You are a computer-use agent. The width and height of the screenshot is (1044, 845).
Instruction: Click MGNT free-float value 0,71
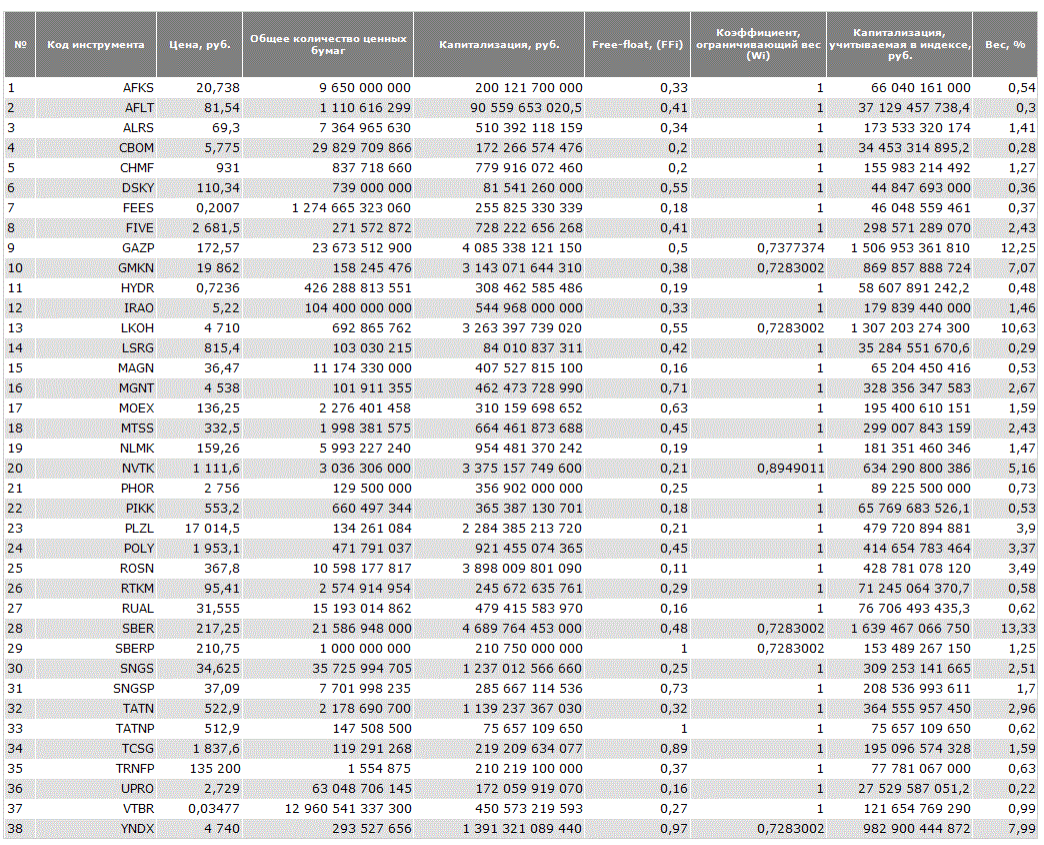(674, 388)
